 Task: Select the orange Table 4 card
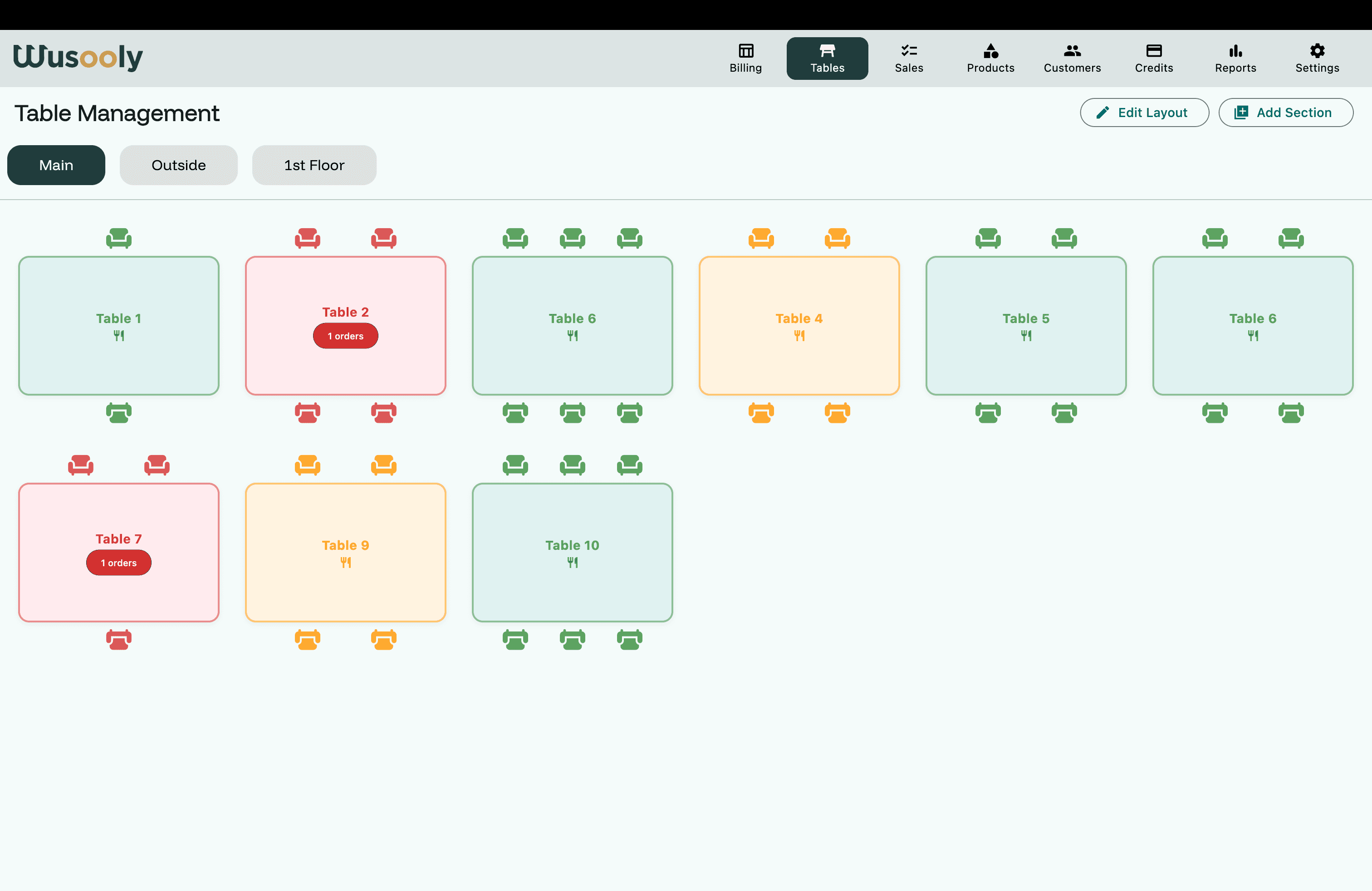coord(799,326)
